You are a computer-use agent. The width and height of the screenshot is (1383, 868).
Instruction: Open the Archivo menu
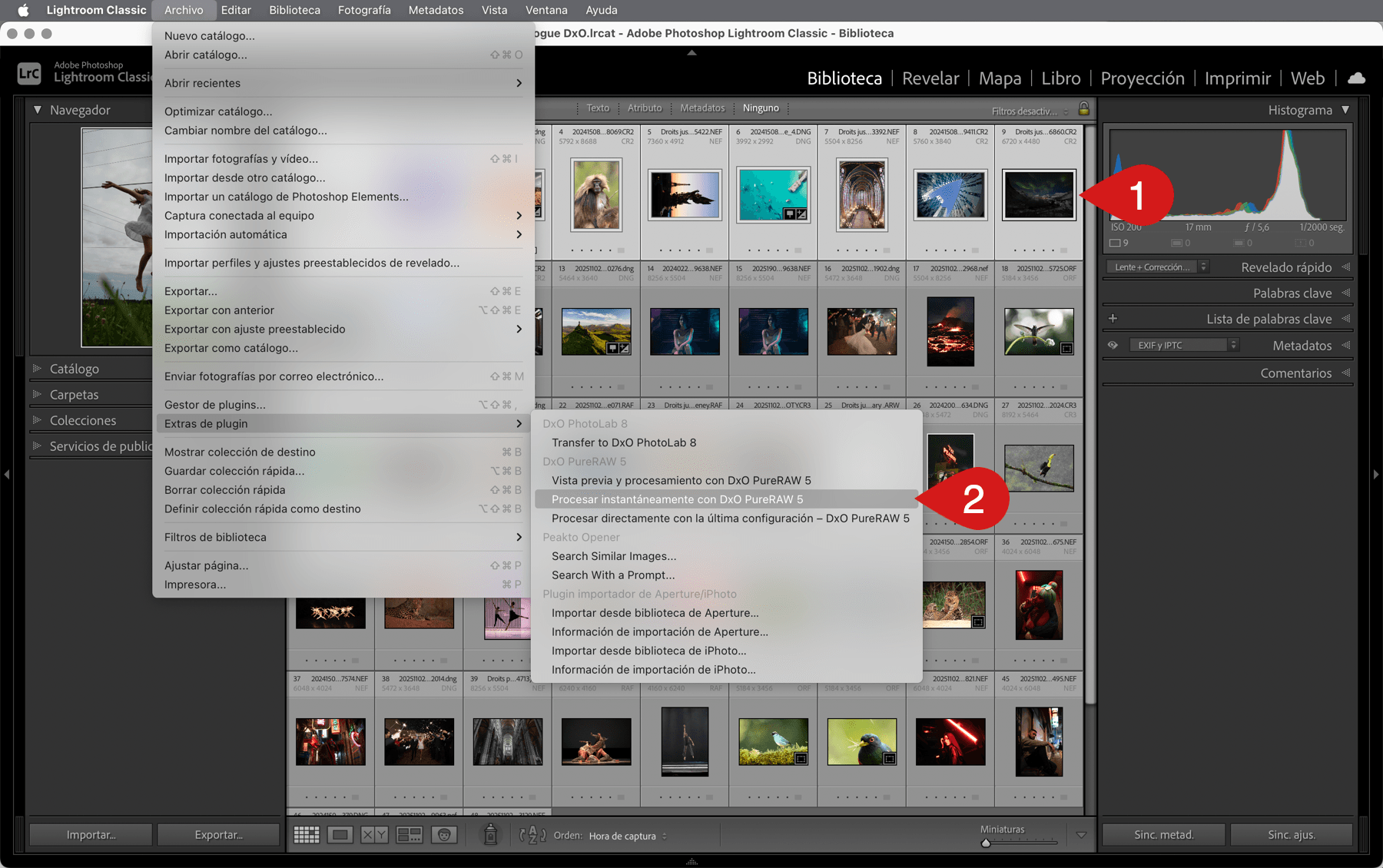tap(184, 10)
